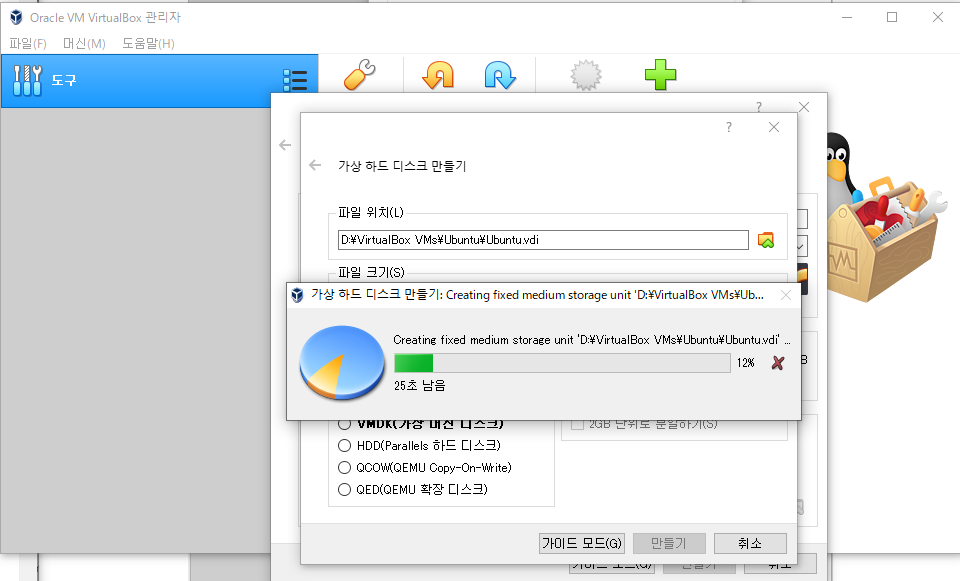The image size is (960, 581).
Task: Close the progress dialog window
Action: tap(786, 296)
